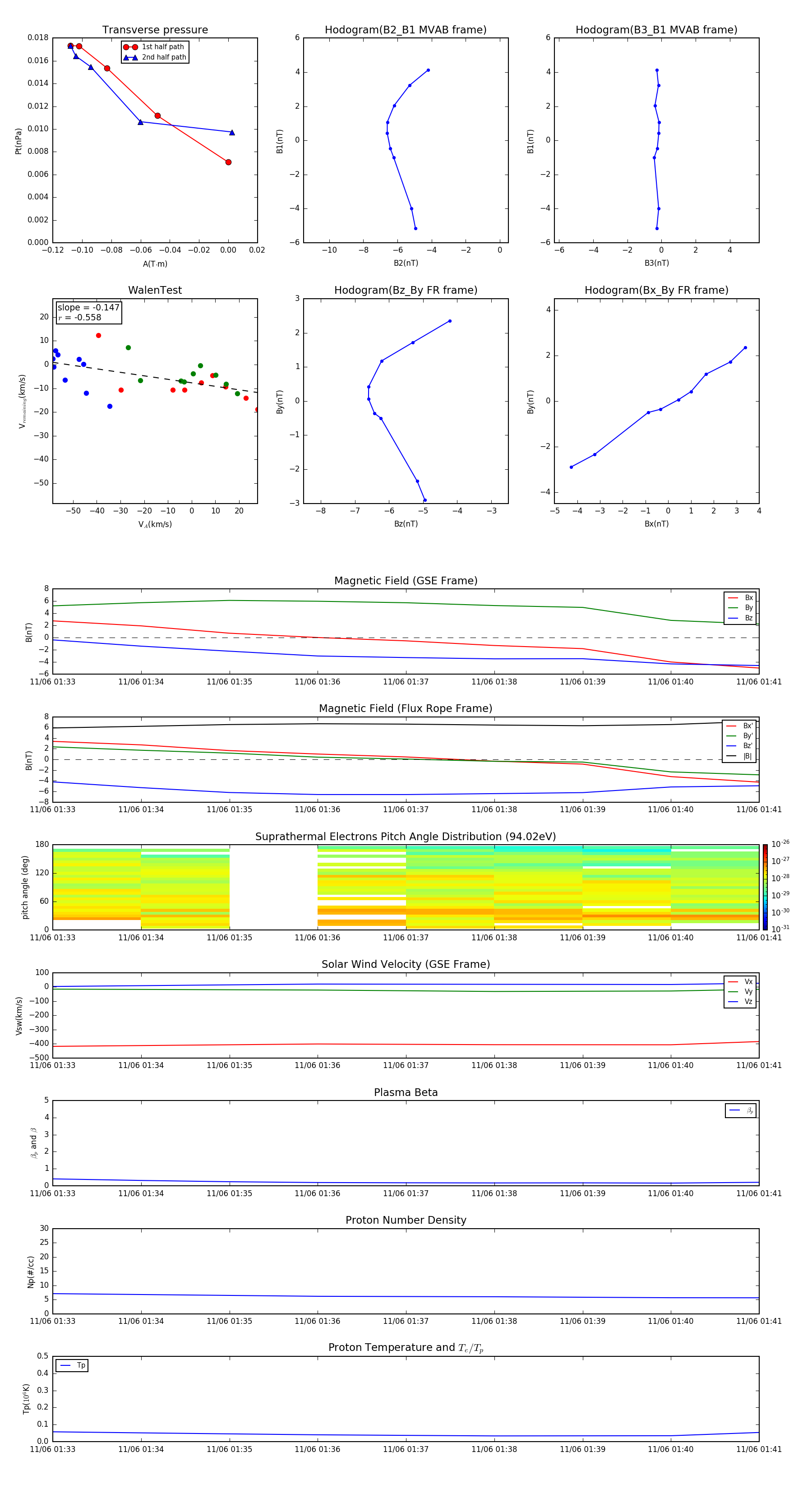The height and width of the screenshot is (1489, 812).
Task: Click the 'Proton Temperature and Te/Tp' title
Action: (x=406, y=1347)
